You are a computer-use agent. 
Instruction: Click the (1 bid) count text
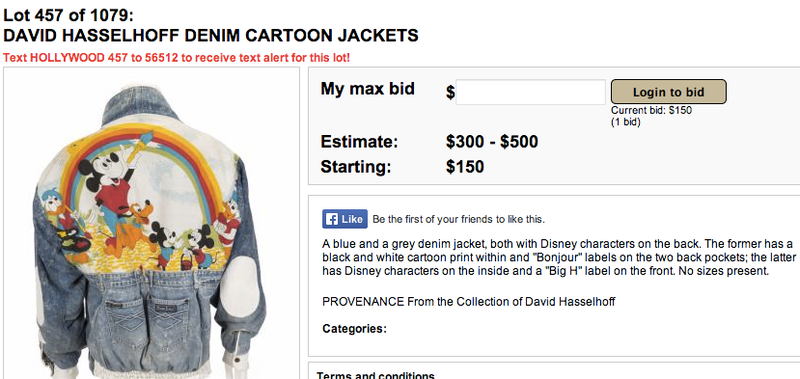626,122
